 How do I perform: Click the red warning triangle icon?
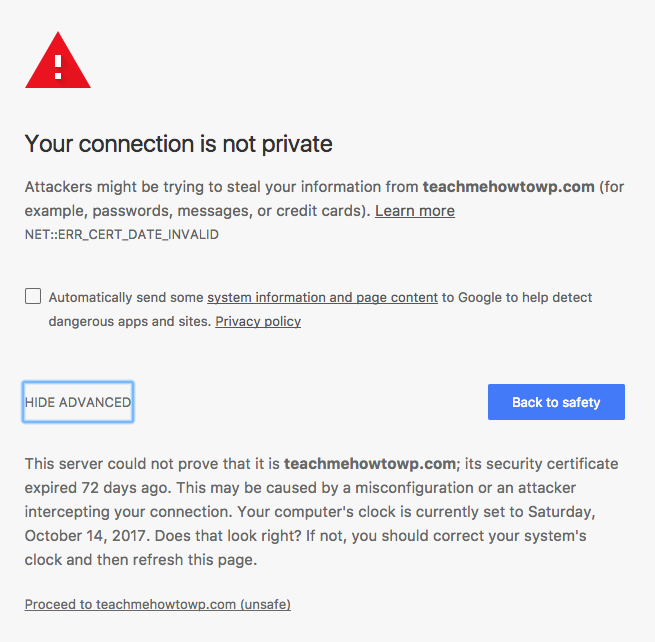point(58,63)
